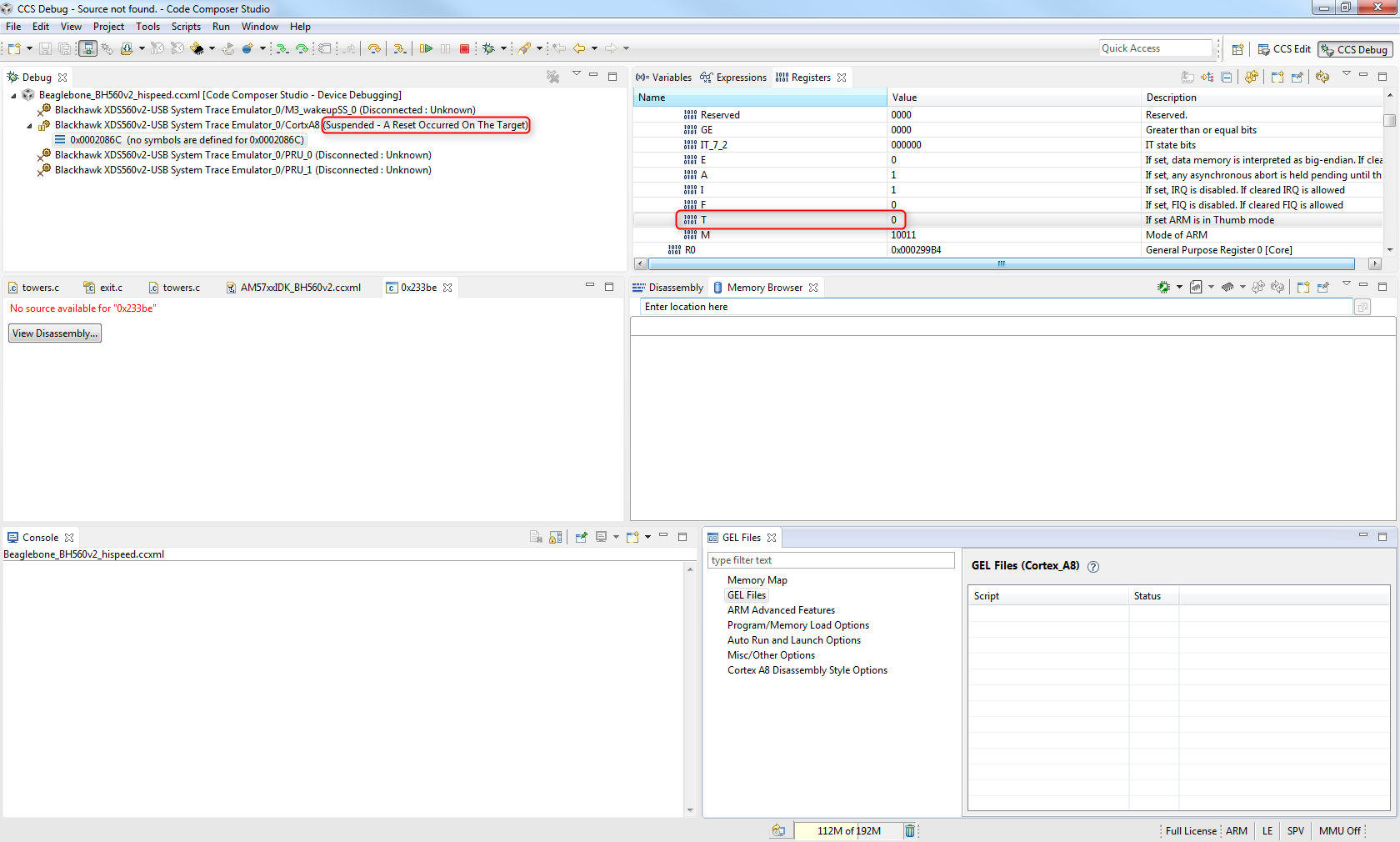This screenshot has width=1400, height=842.
Task: Click the Go to PC icon in Memory Browser
Action: pos(1164,288)
